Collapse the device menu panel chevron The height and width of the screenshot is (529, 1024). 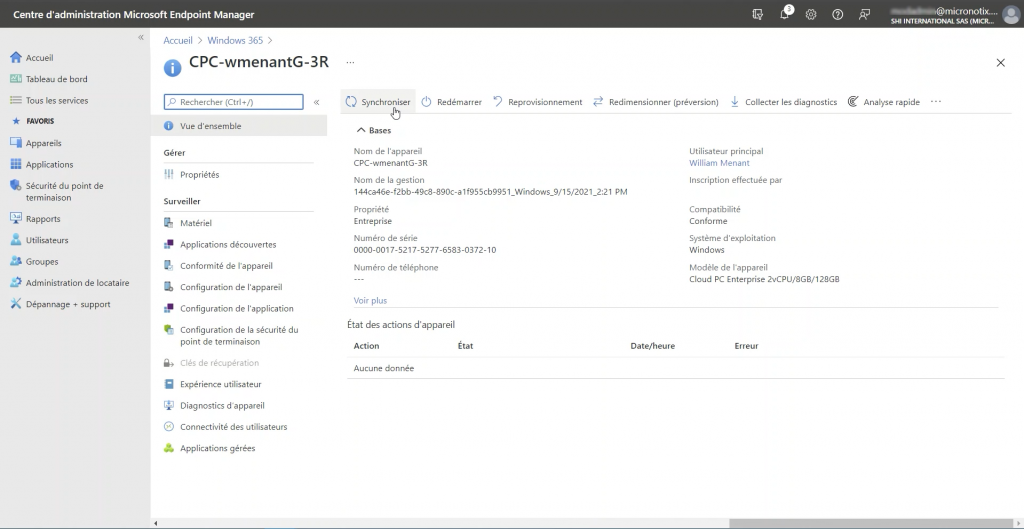316,102
